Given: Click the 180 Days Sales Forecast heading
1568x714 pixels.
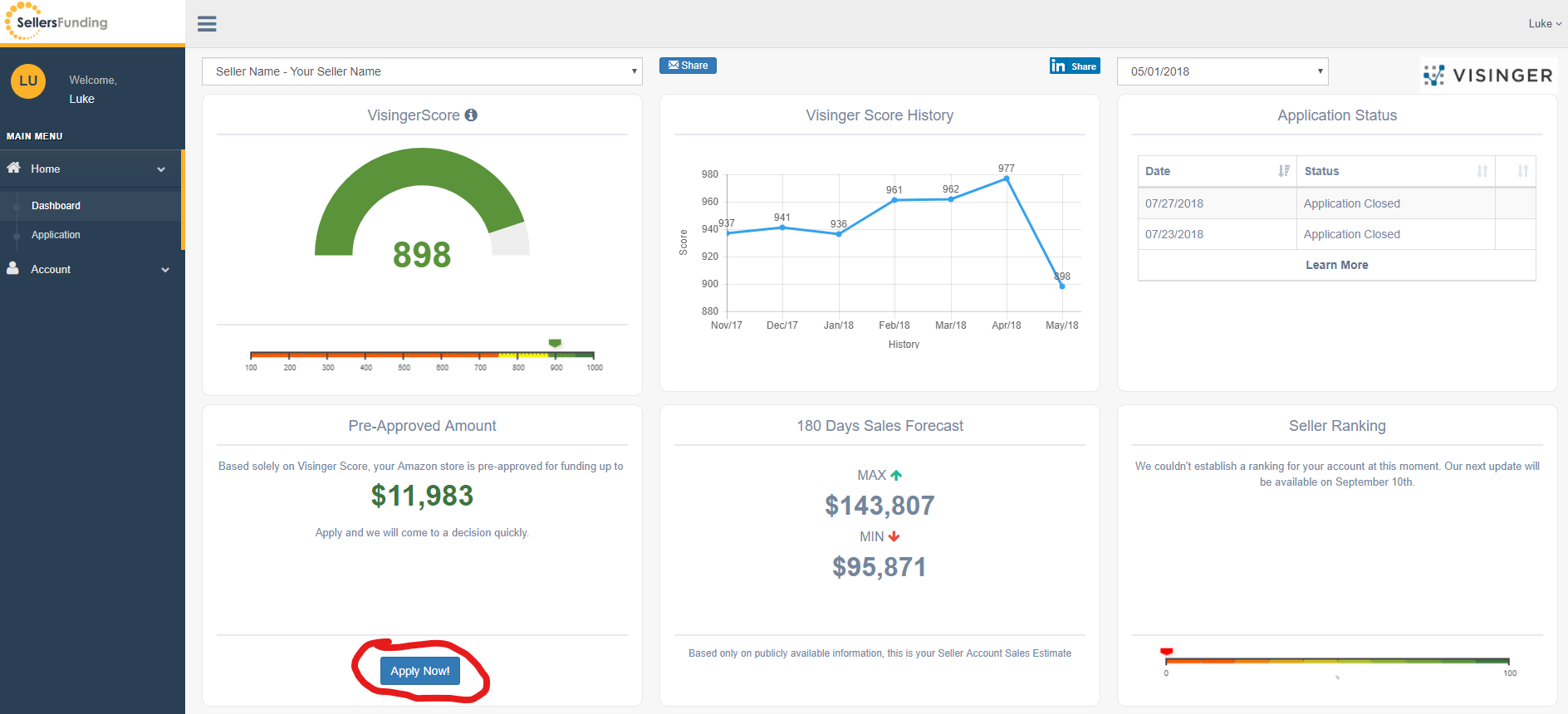Looking at the screenshot, I should [x=880, y=426].
